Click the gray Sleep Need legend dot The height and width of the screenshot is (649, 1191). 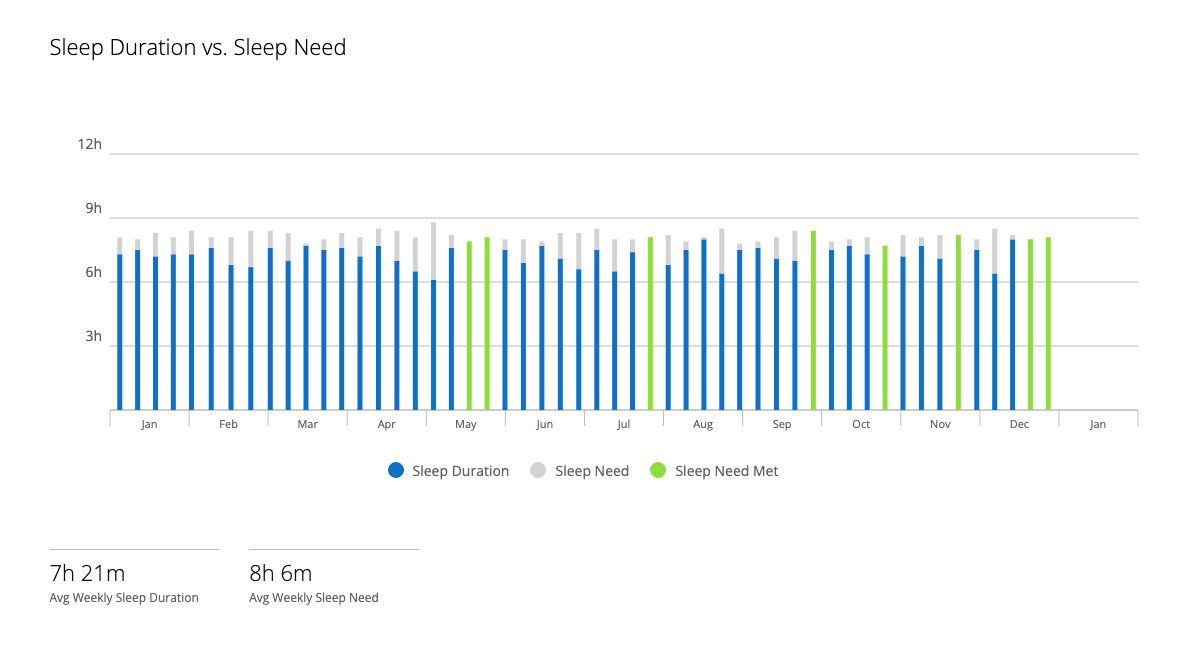(538, 471)
